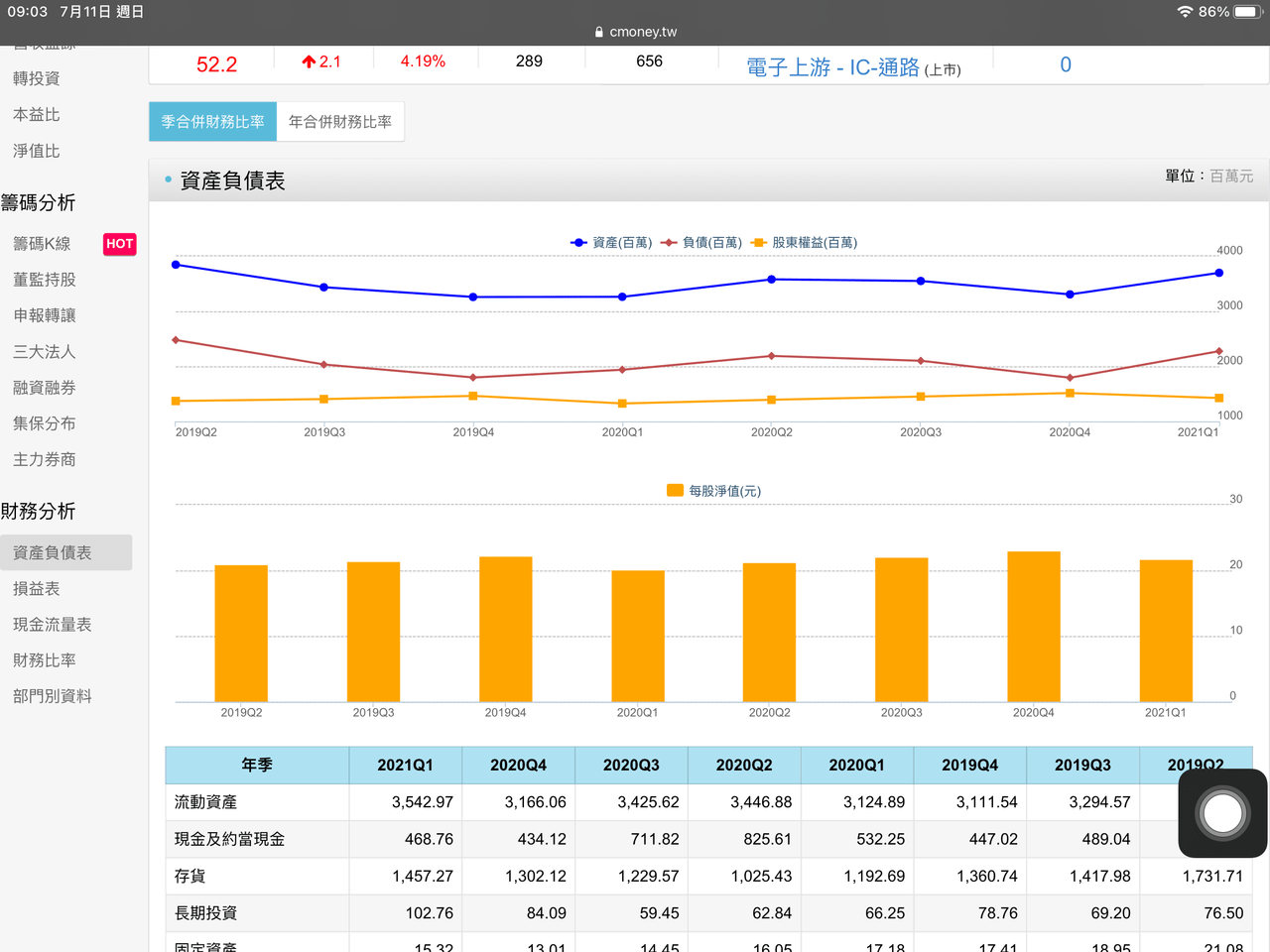Open 電子上游 - IC-通路 industry link
Viewport: 1270px width, 952px height.
coord(832,67)
